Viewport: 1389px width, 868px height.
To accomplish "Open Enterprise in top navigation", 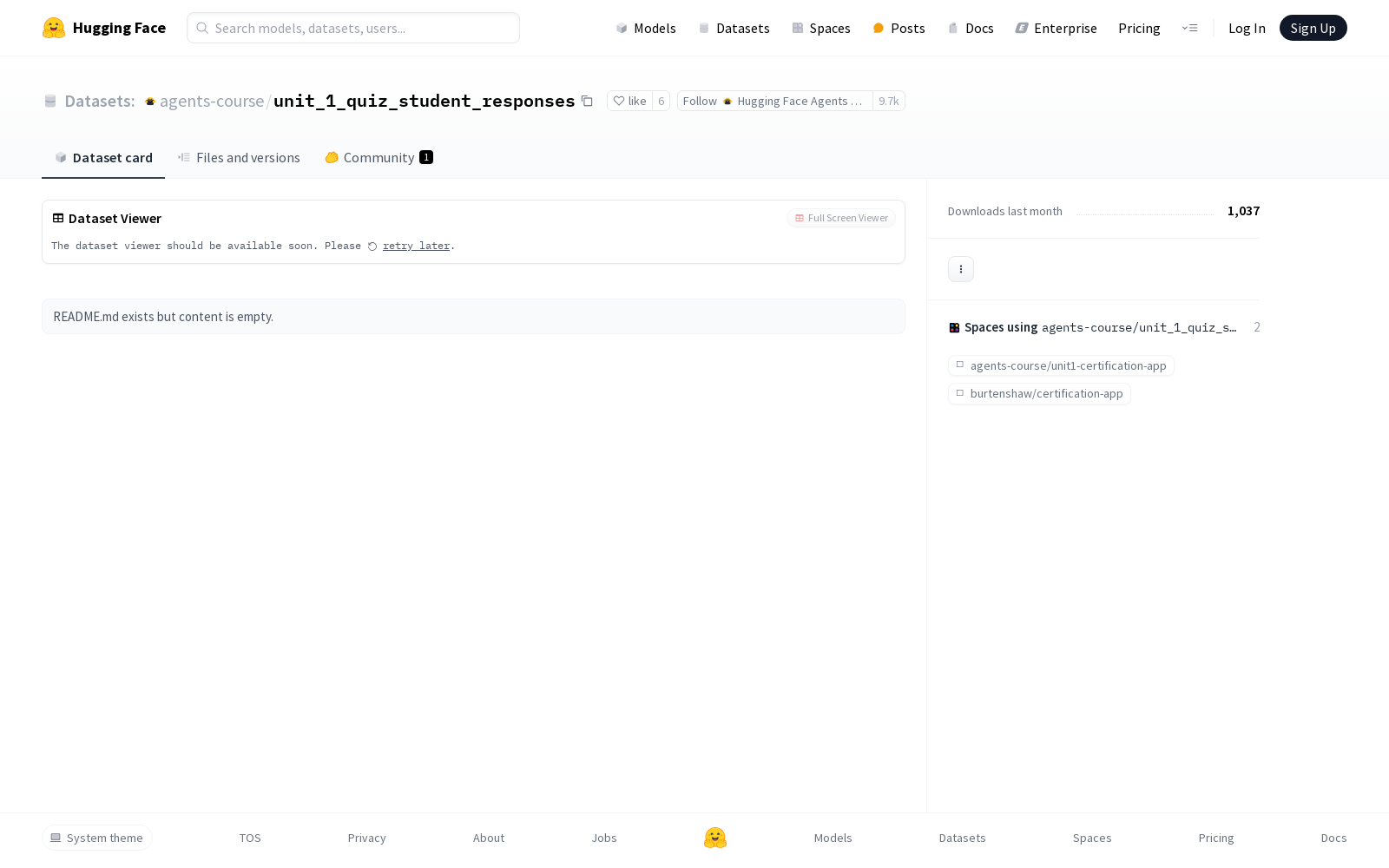I will (1056, 28).
